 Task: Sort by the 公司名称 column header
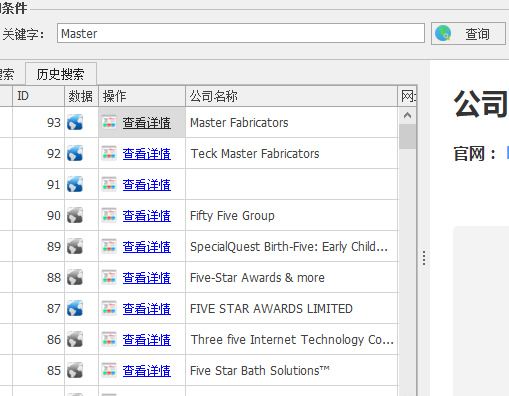click(x=291, y=96)
